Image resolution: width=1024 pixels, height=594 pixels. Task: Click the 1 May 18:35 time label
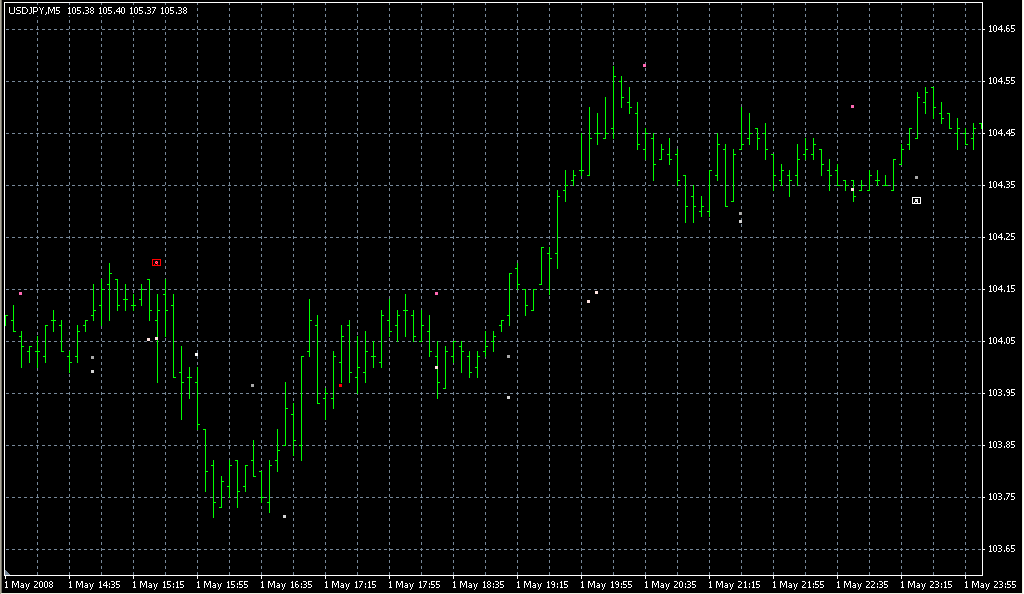[x=478, y=585]
